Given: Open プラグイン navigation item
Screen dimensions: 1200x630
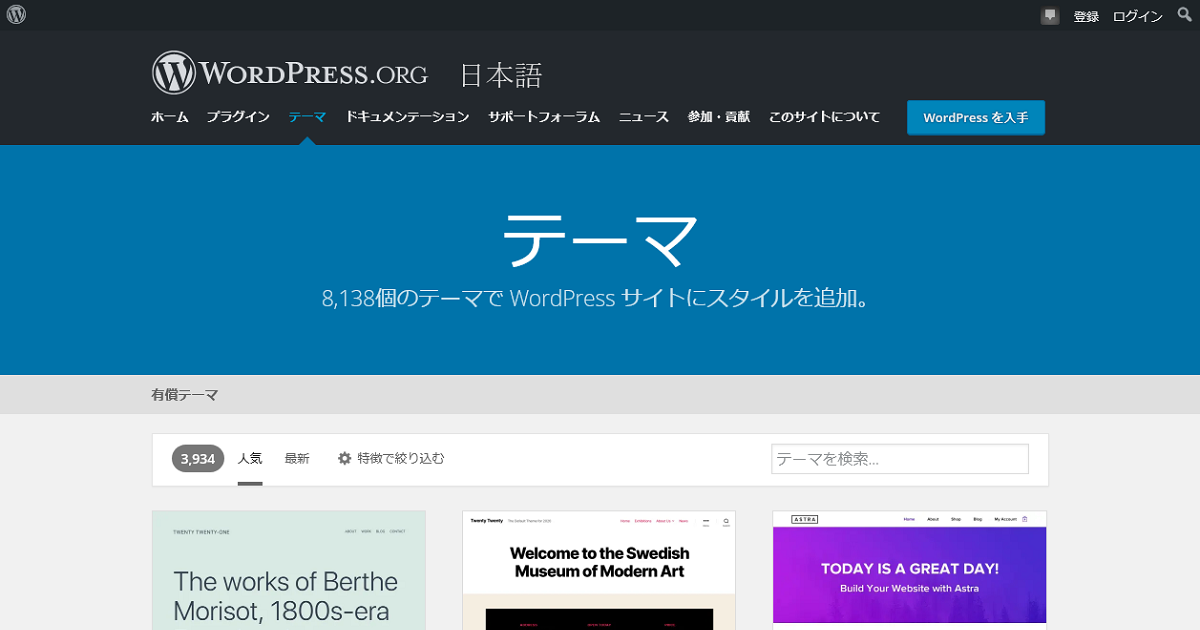Looking at the screenshot, I should click(x=238, y=117).
